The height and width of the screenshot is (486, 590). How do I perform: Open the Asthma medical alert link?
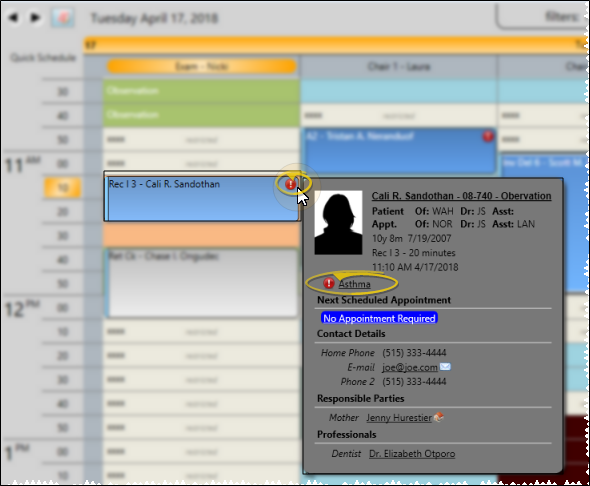click(354, 284)
